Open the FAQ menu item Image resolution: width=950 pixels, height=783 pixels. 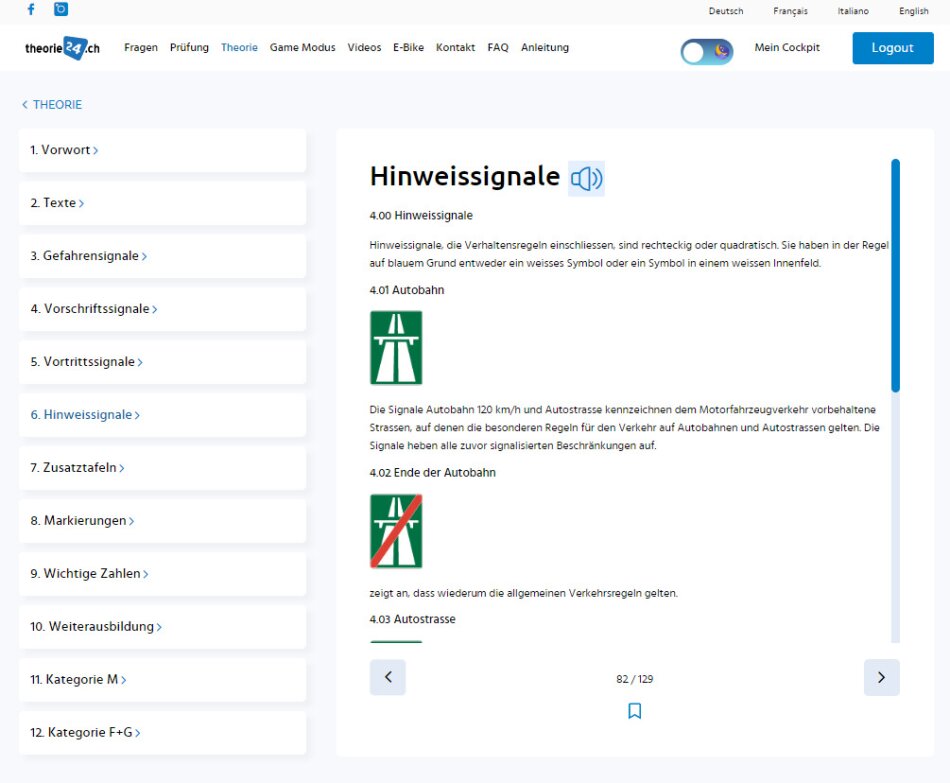click(498, 47)
